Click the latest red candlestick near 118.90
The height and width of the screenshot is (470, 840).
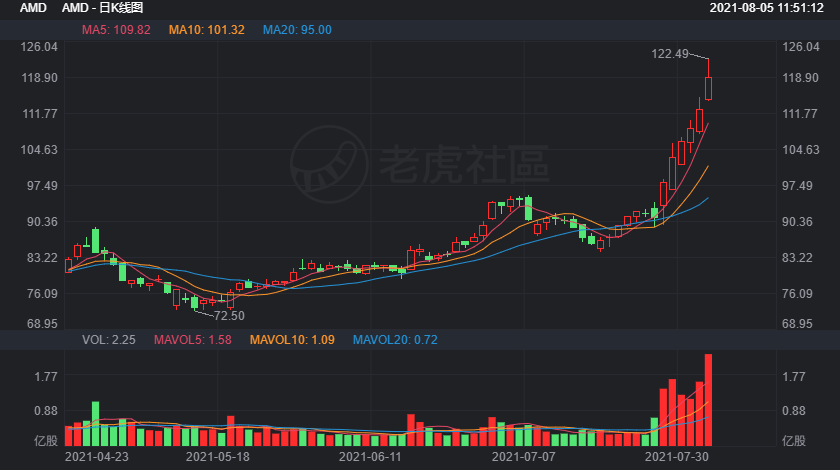pos(708,88)
